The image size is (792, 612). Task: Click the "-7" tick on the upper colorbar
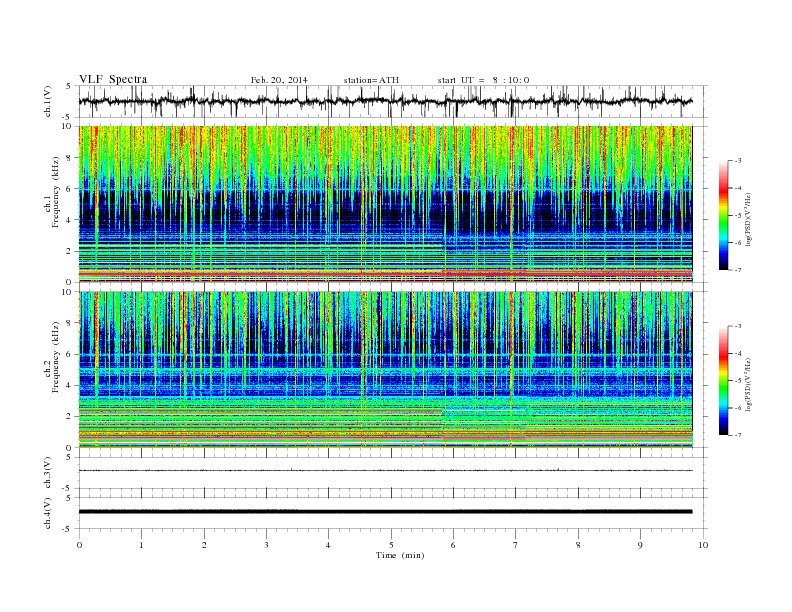click(x=737, y=270)
